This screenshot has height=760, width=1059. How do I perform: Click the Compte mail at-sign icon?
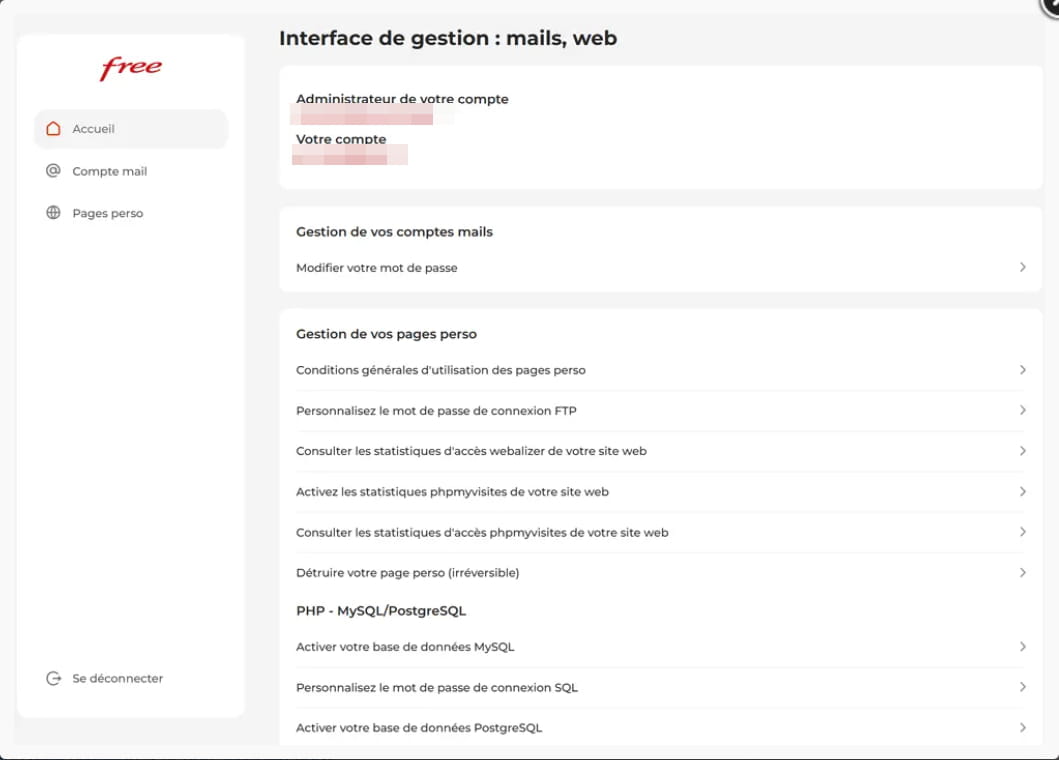(x=54, y=171)
